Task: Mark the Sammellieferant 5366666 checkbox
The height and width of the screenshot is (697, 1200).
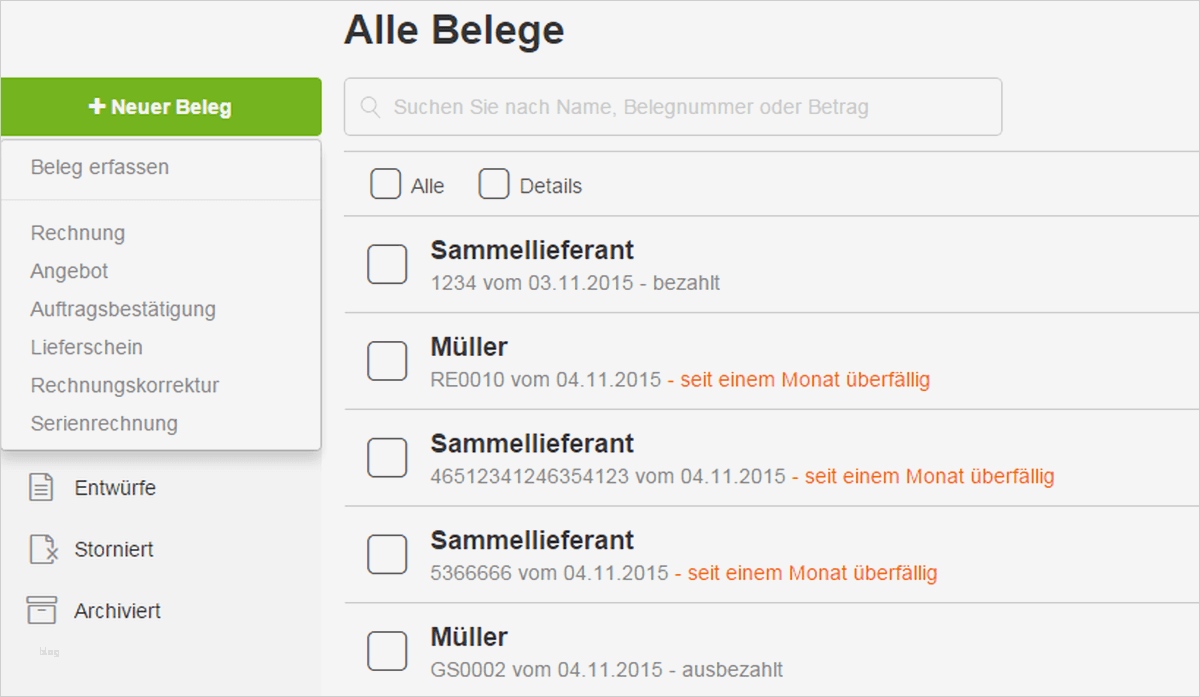Action: click(387, 554)
